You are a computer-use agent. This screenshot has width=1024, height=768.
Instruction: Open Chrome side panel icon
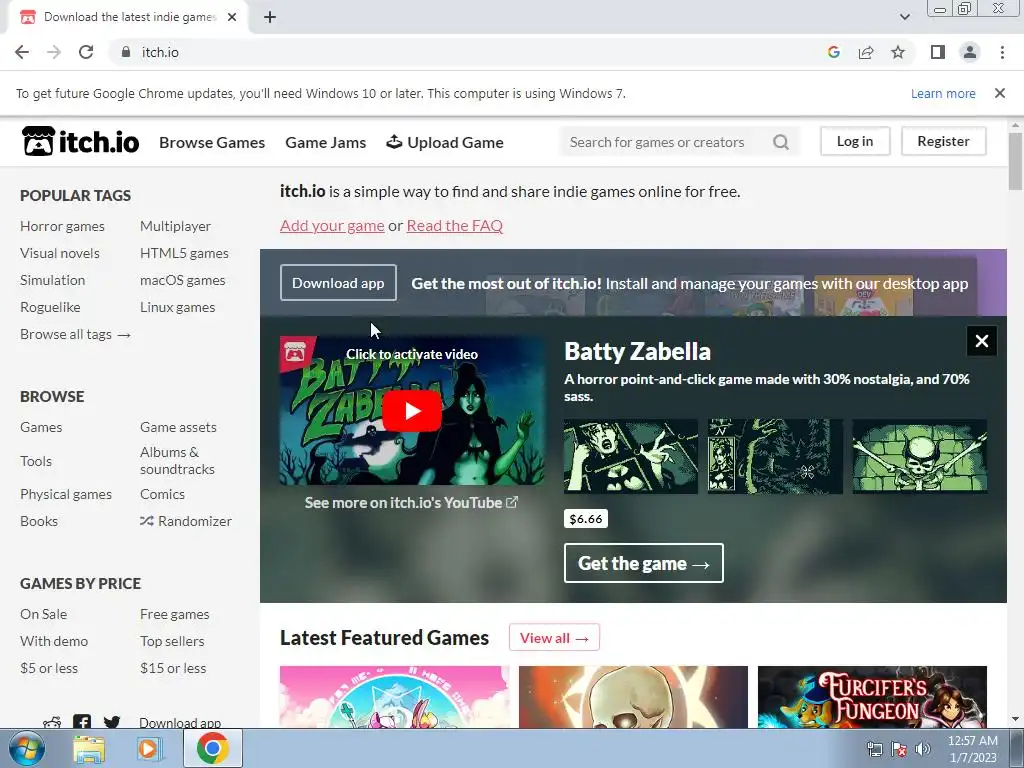(938, 52)
